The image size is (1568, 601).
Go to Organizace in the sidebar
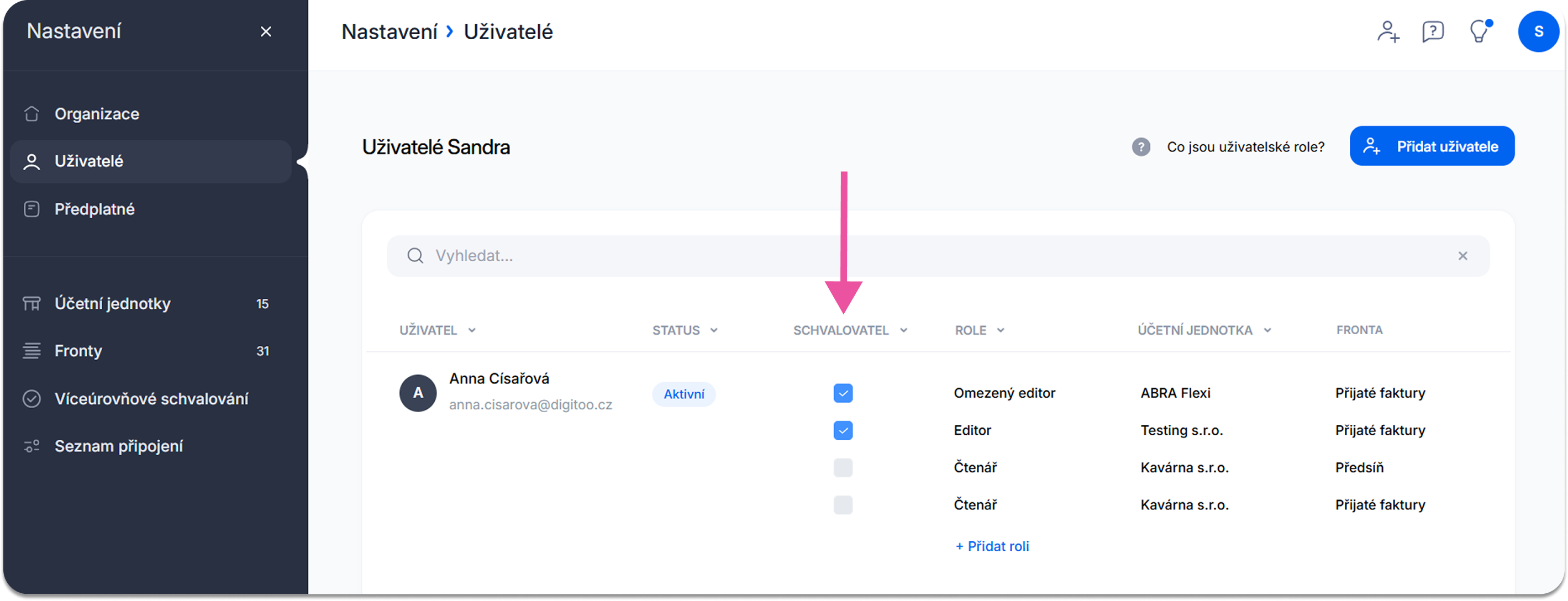[97, 114]
